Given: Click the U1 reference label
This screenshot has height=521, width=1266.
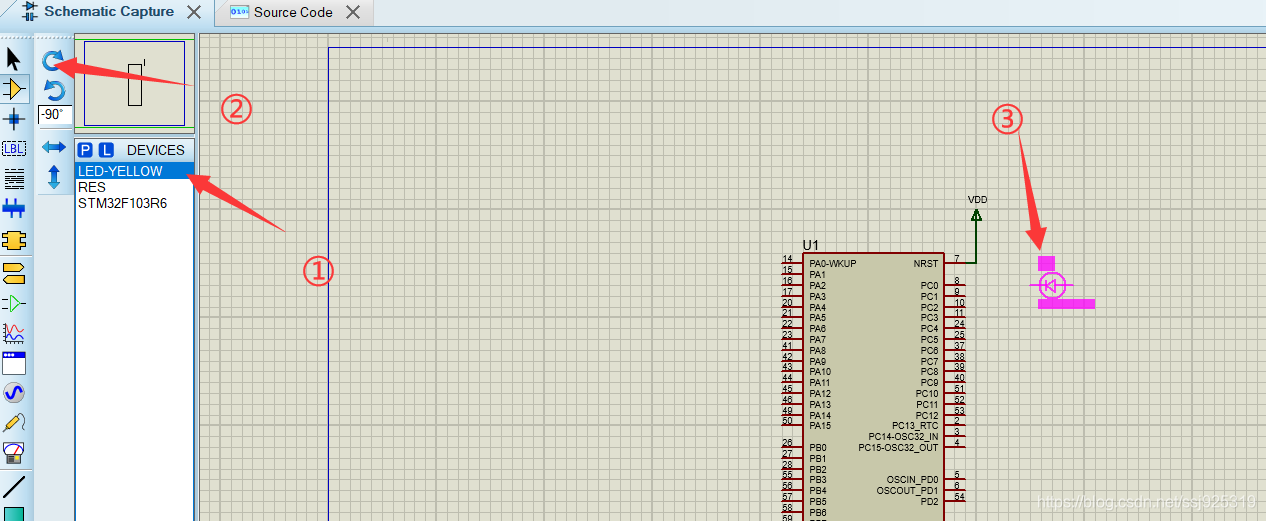Looking at the screenshot, I should coord(810,245).
